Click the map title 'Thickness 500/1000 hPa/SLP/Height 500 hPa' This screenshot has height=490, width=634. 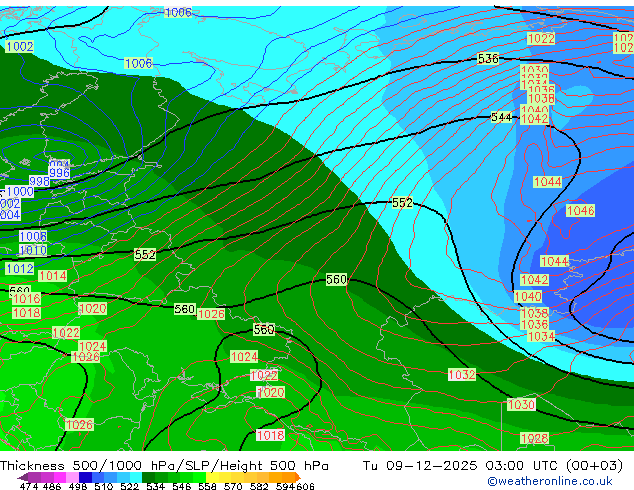coord(164,466)
